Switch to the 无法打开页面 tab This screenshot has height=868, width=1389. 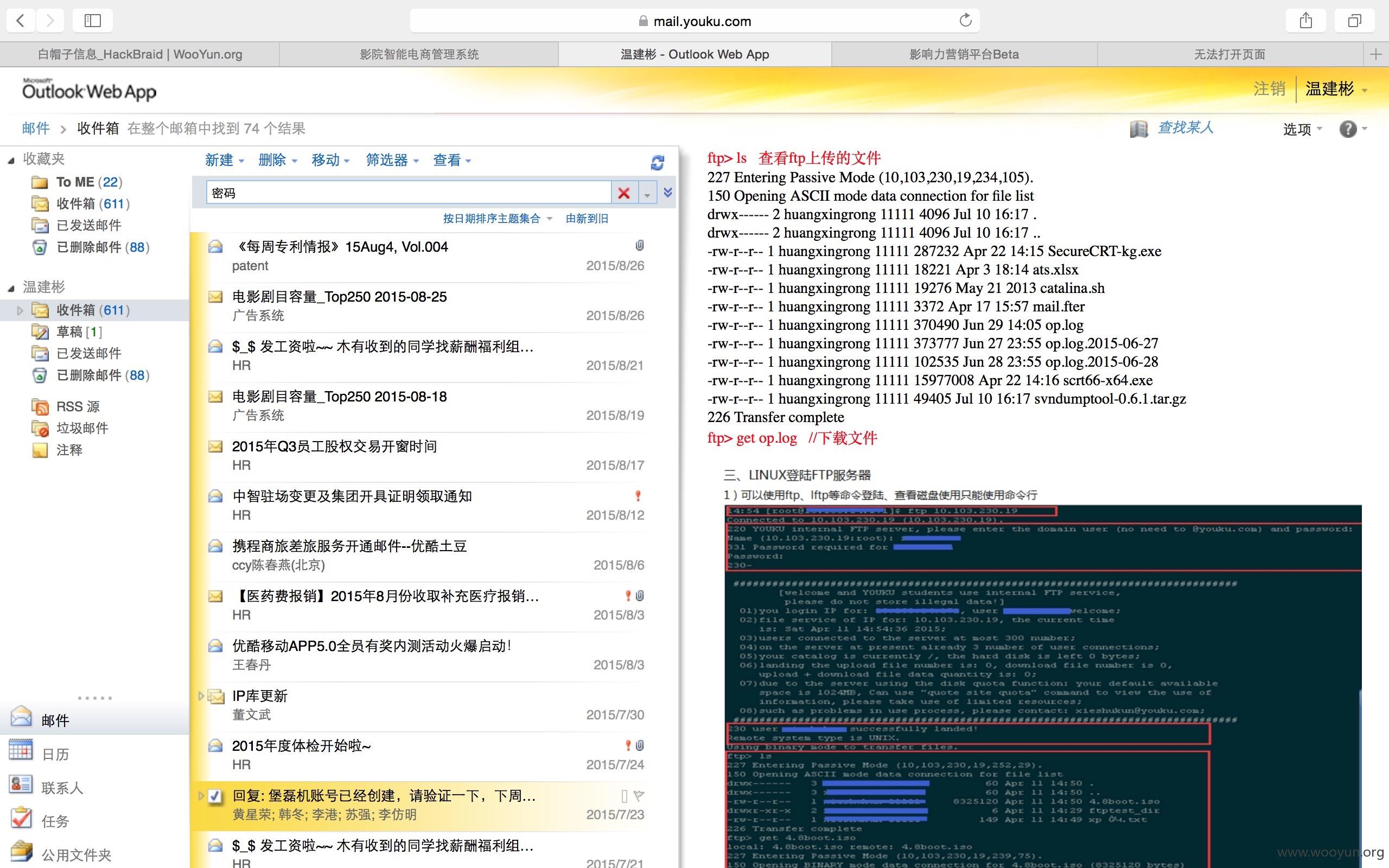(1230, 55)
